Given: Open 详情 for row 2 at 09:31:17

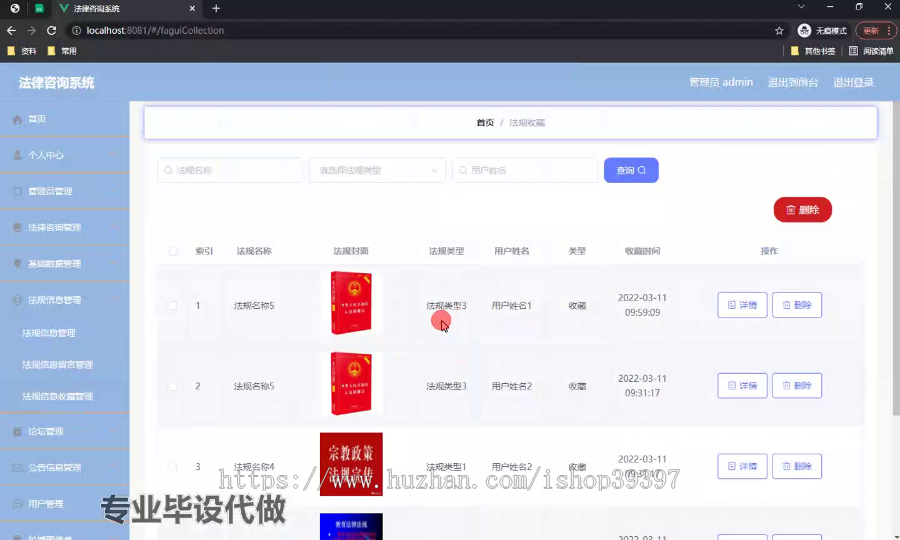Looking at the screenshot, I should (742, 386).
